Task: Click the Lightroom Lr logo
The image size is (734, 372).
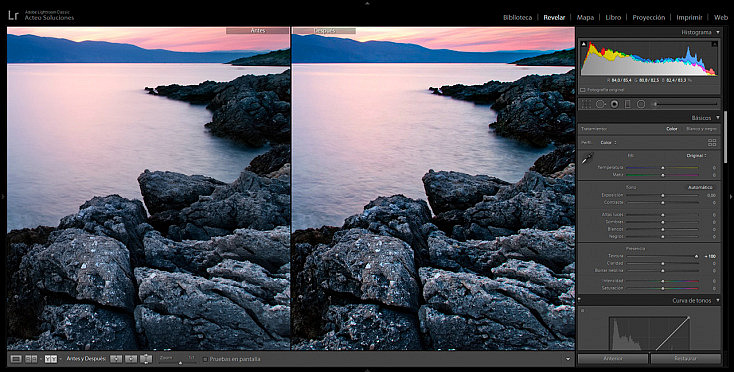Action: click(13, 15)
